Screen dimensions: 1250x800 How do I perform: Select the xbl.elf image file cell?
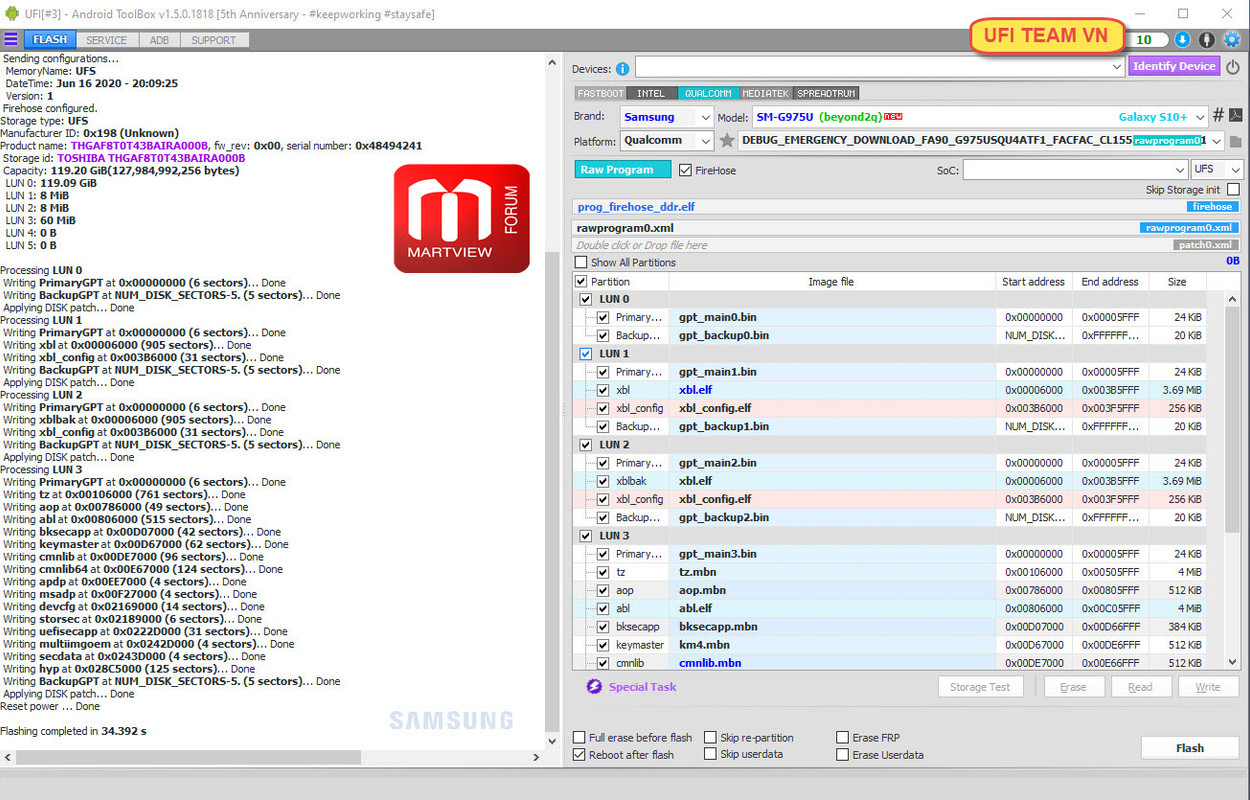831,390
